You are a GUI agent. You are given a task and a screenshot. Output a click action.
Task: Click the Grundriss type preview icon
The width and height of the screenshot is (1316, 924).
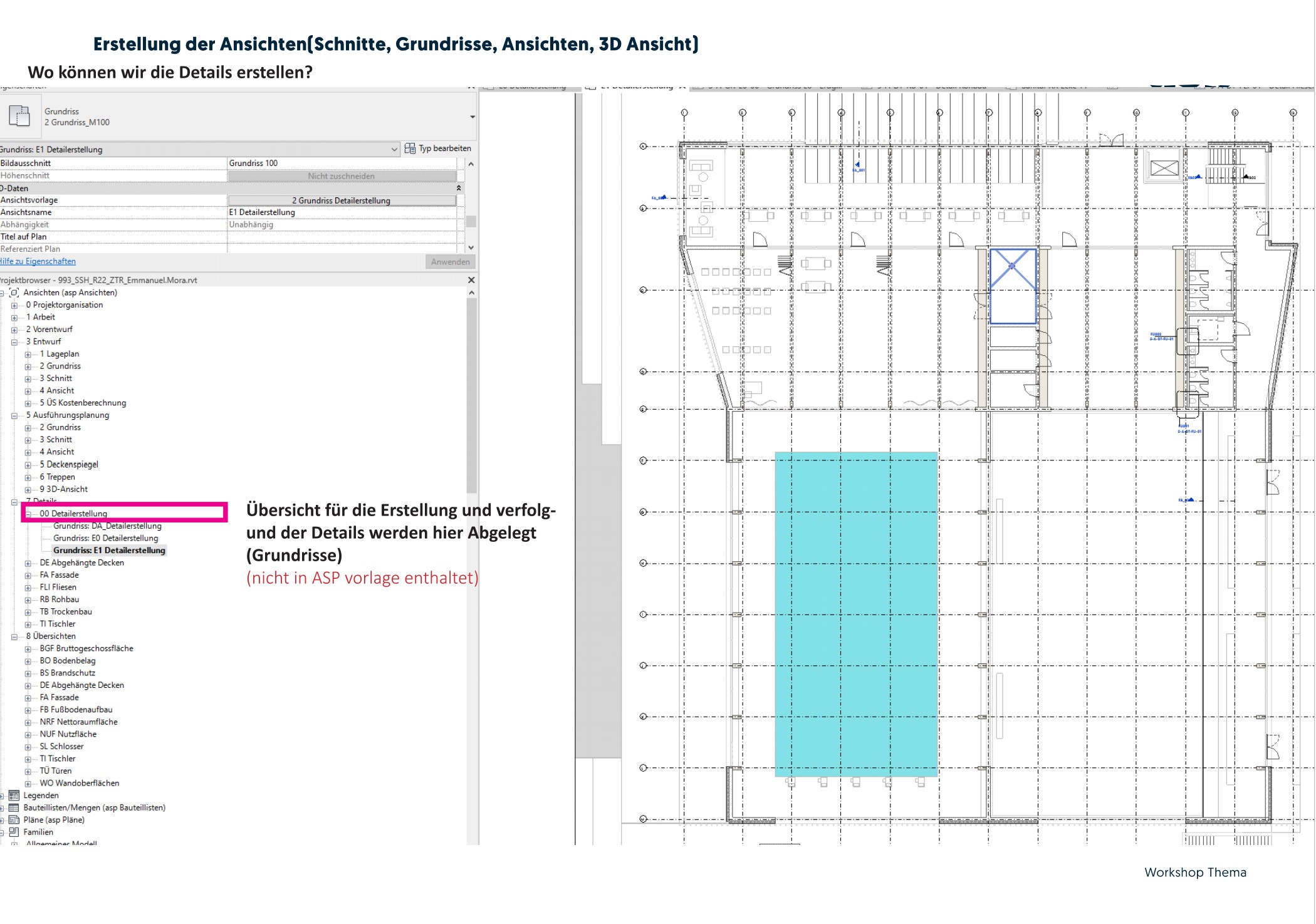[19, 117]
